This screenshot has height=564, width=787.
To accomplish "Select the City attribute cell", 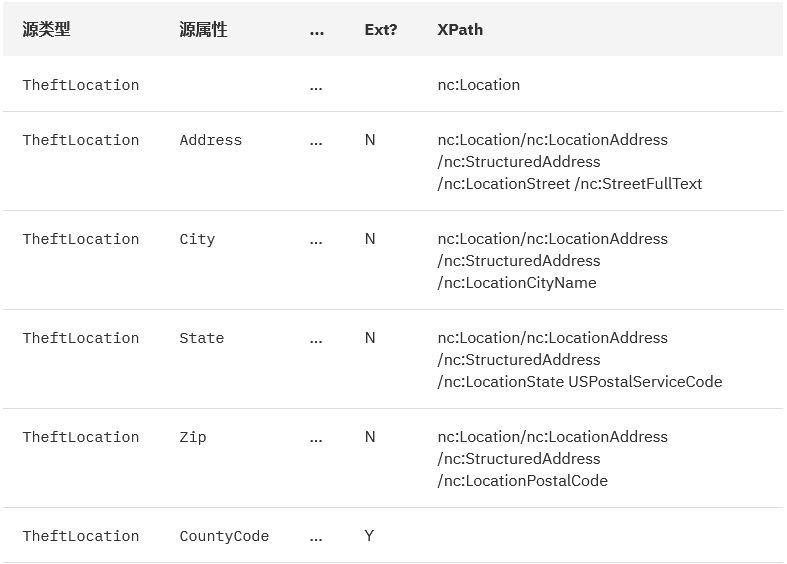I will click(197, 239).
